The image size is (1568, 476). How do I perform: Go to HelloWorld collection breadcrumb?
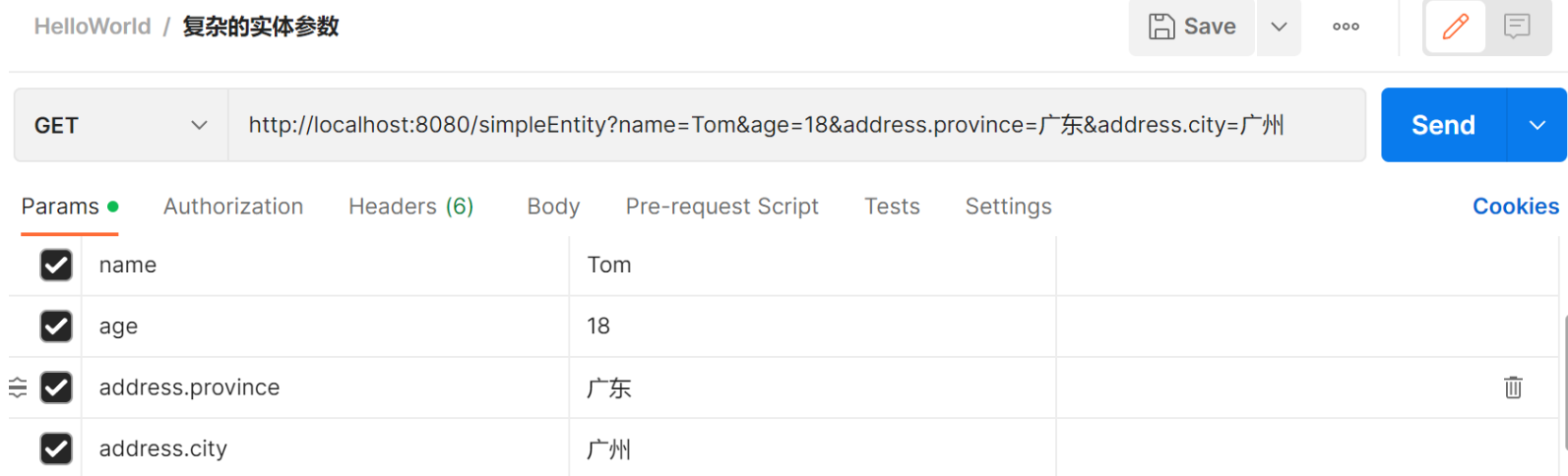tap(93, 27)
